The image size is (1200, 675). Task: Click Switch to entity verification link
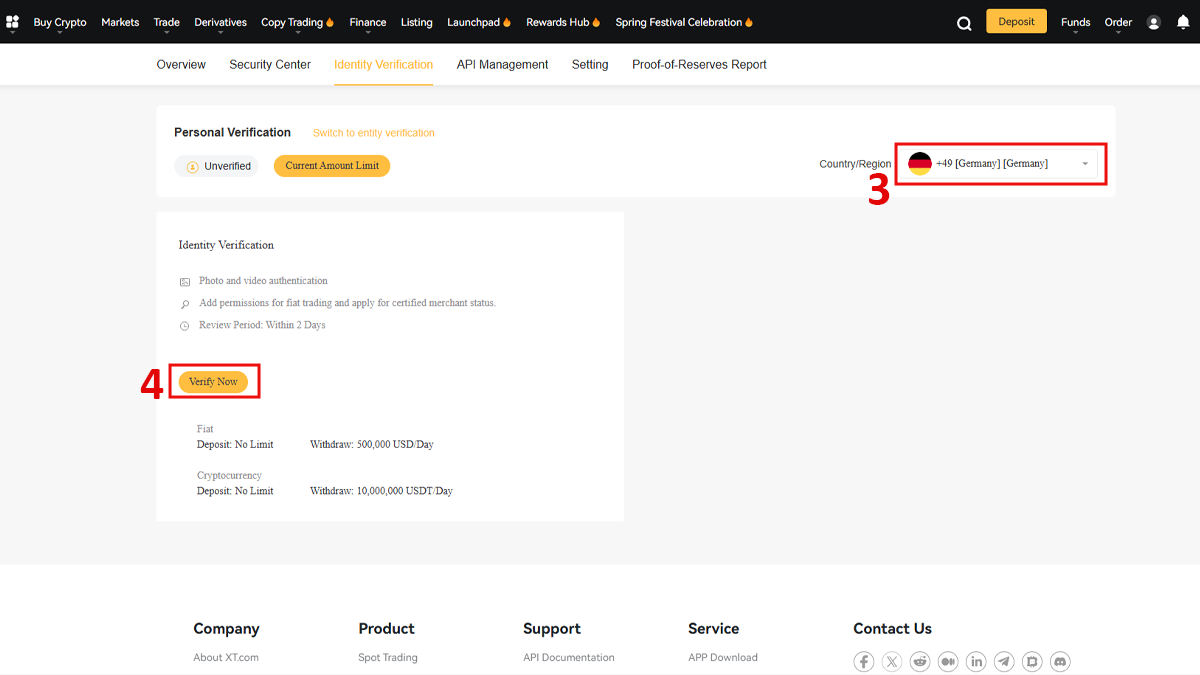pos(374,133)
